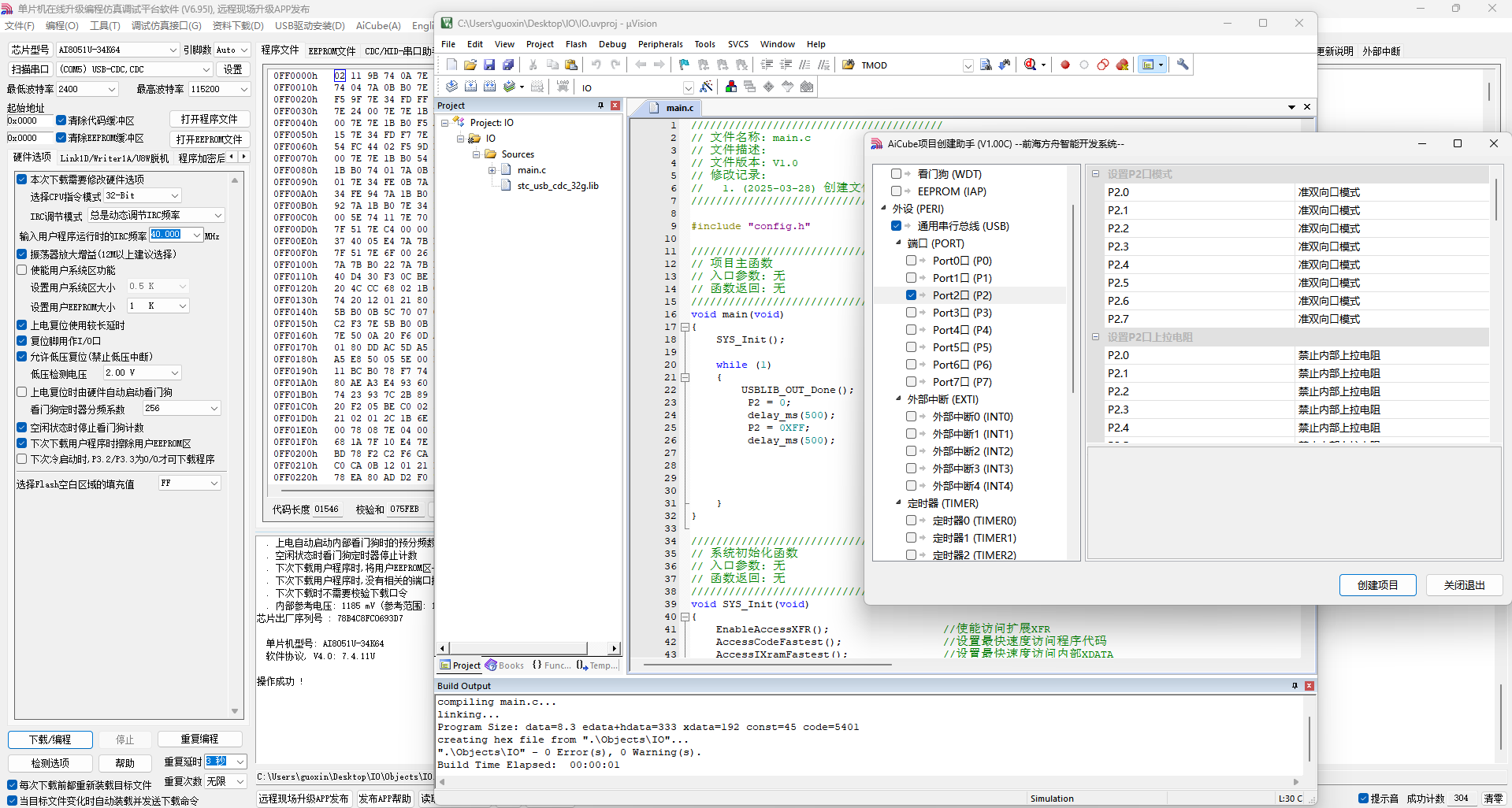Click IRC frequency input field 40.000

point(176,235)
